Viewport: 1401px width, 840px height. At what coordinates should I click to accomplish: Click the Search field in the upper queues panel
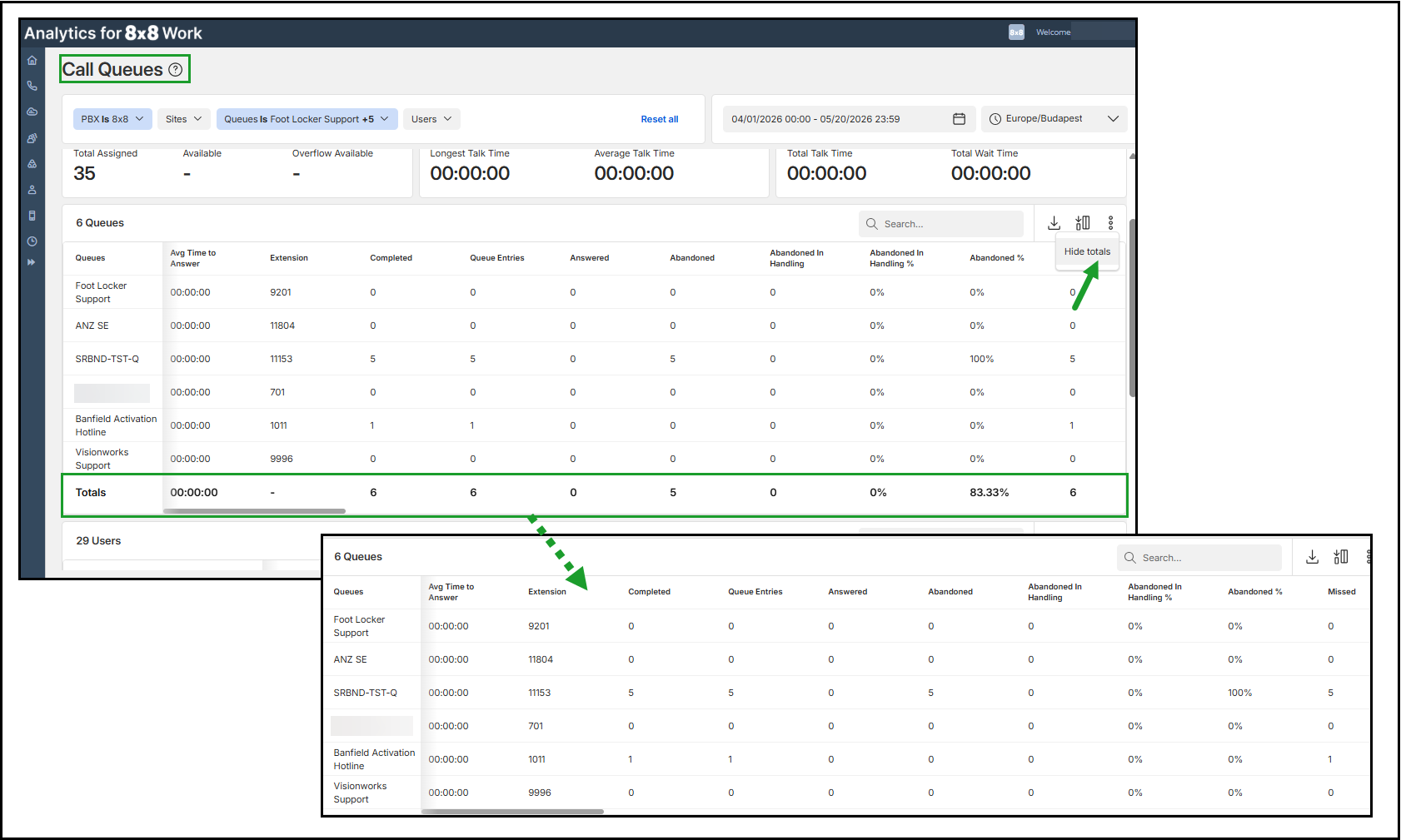[x=941, y=224]
